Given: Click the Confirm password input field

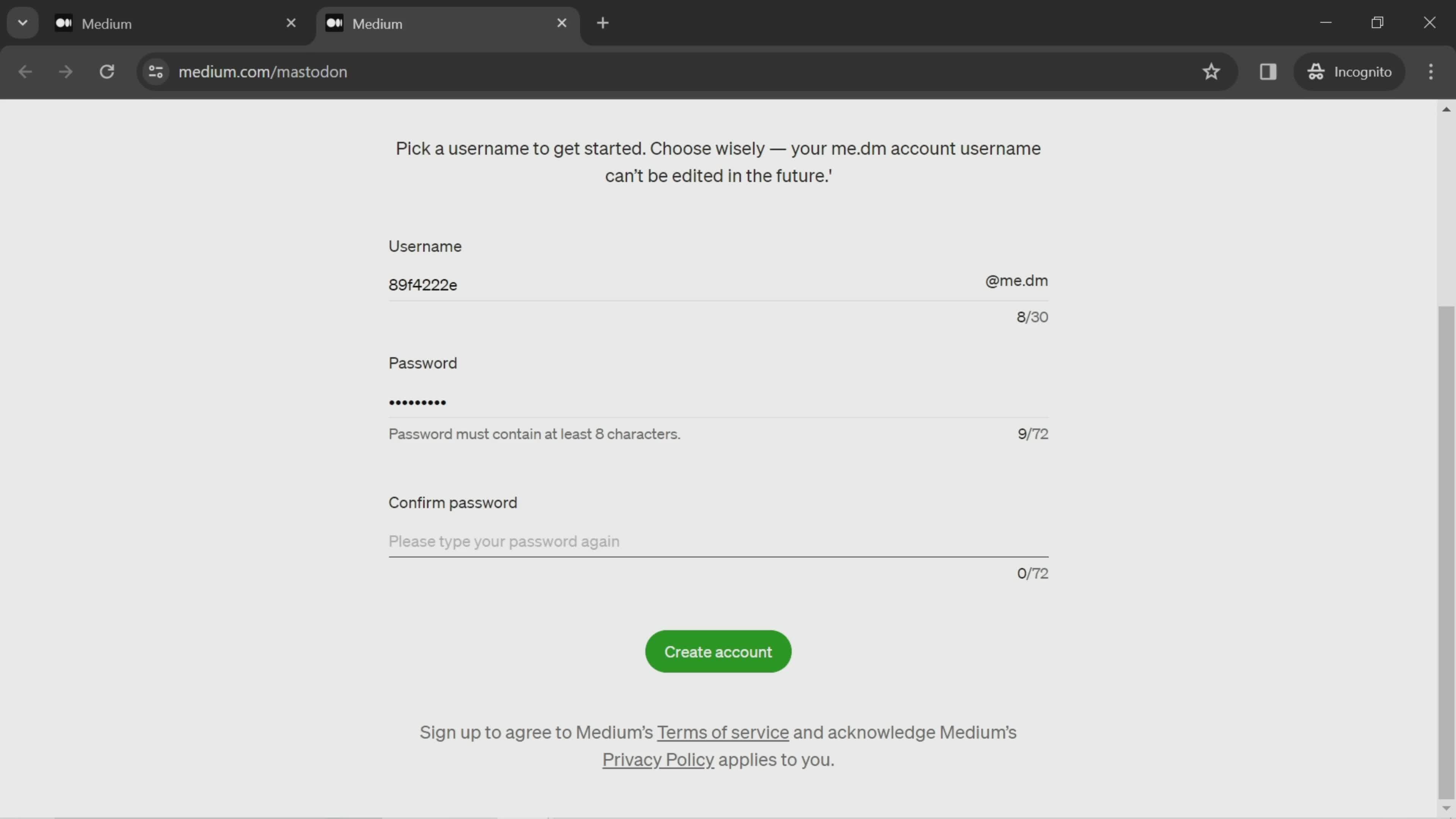Looking at the screenshot, I should pyautogui.click(x=718, y=541).
